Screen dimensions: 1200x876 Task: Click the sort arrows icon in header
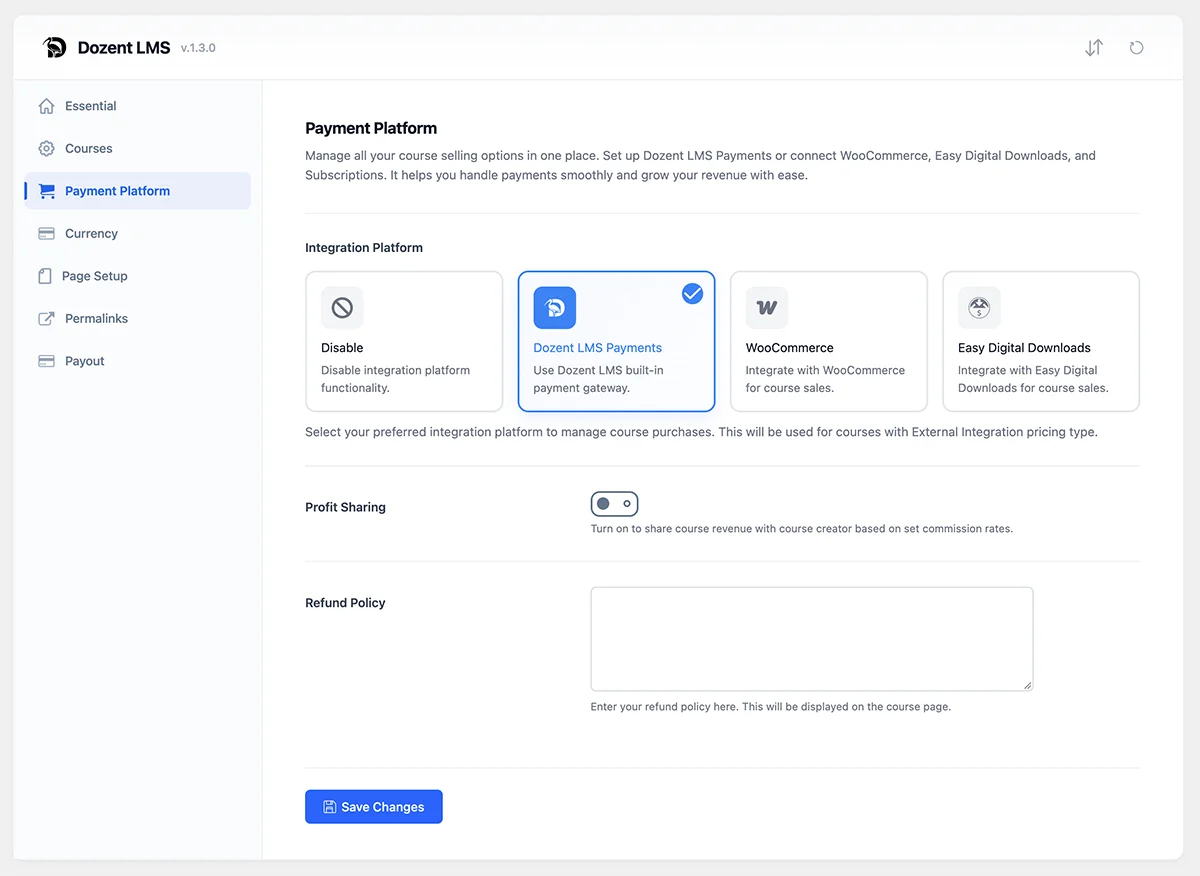(1094, 47)
